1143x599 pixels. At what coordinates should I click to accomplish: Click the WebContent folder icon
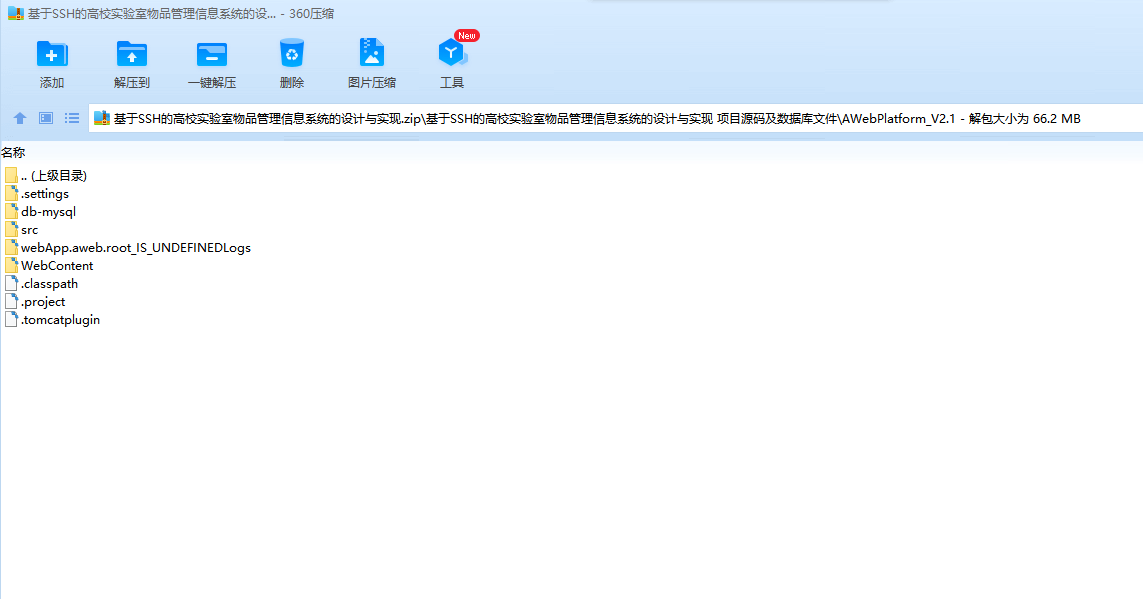pos(11,265)
